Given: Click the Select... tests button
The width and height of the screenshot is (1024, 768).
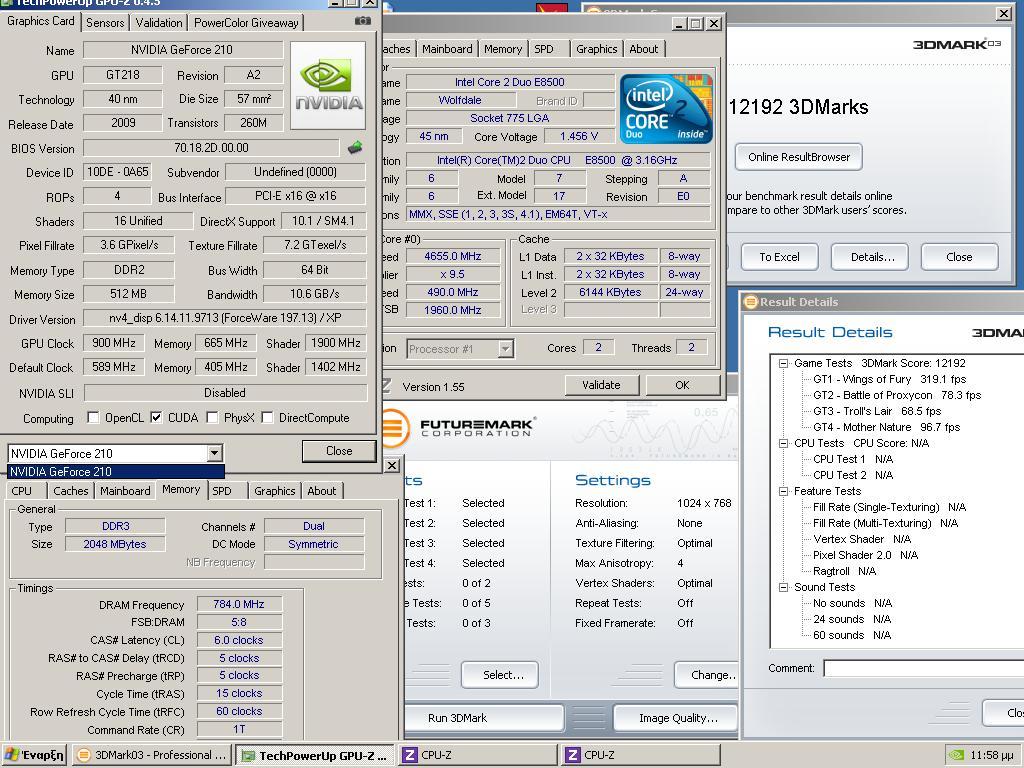Looking at the screenshot, I should (500, 675).
